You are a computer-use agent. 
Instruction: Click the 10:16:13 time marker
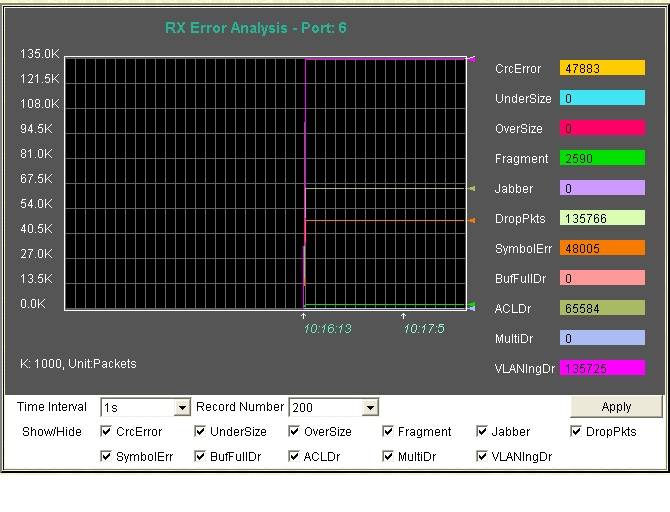point(327,328)
